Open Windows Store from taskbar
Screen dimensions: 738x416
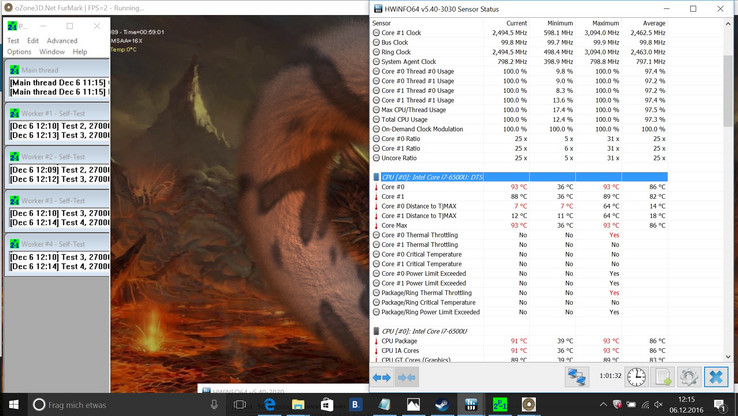(x=327, y=405)
